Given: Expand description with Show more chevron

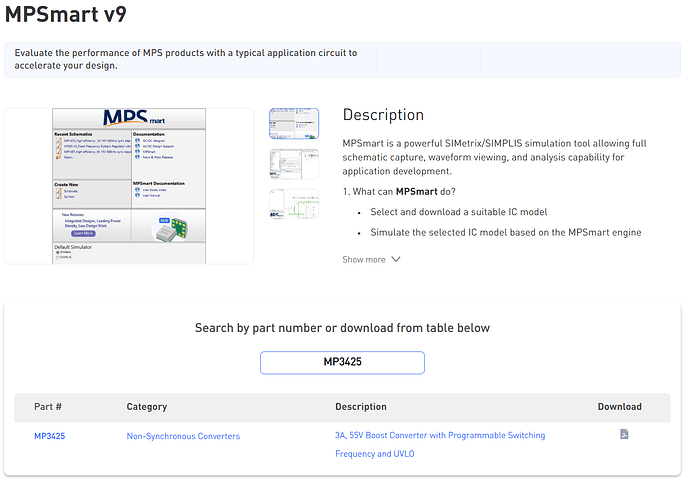Looking at the screenshot, I should [x=371, y=260].
